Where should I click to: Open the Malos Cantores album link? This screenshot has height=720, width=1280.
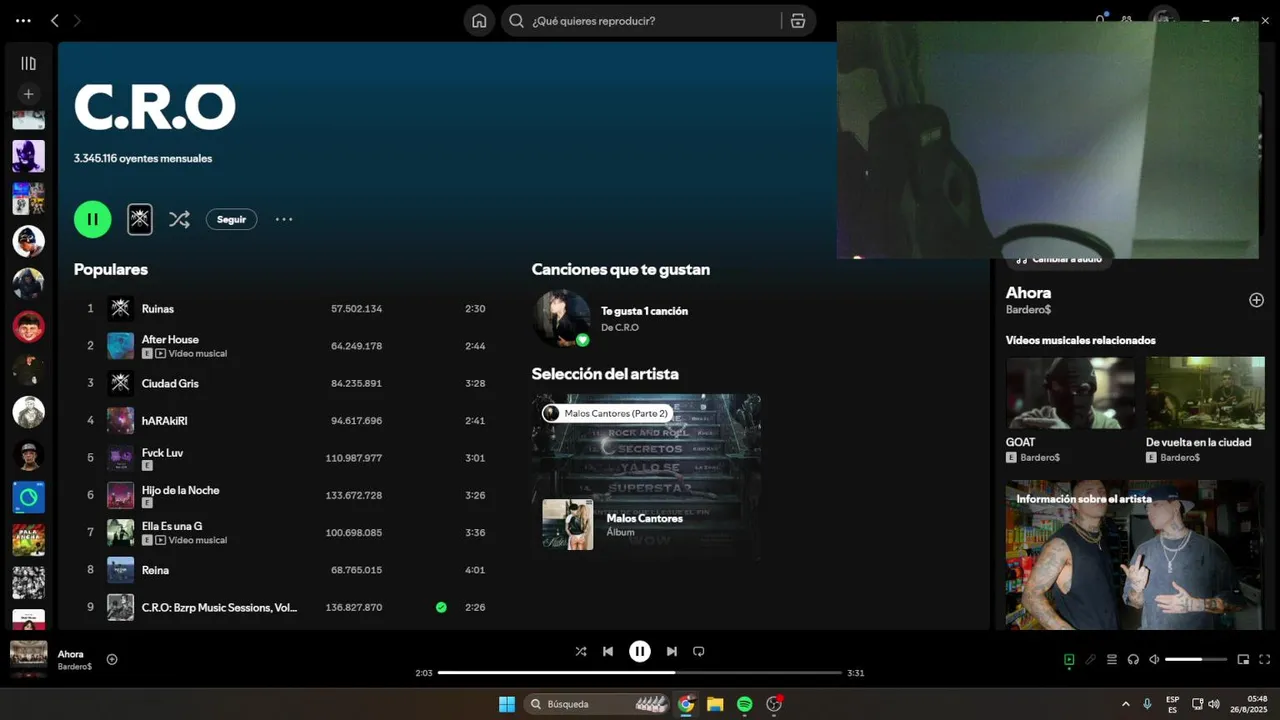[x=644, y=518]
